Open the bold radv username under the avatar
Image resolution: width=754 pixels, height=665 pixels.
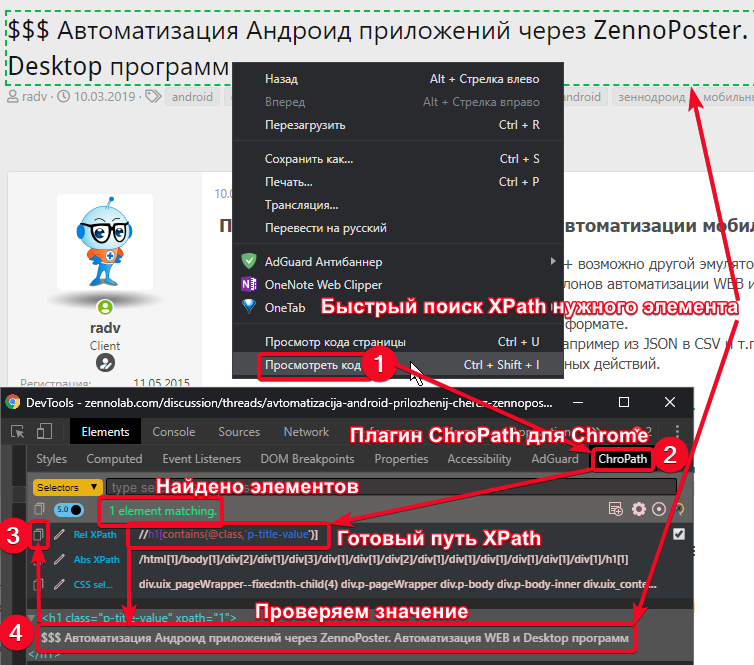point(105,328)
